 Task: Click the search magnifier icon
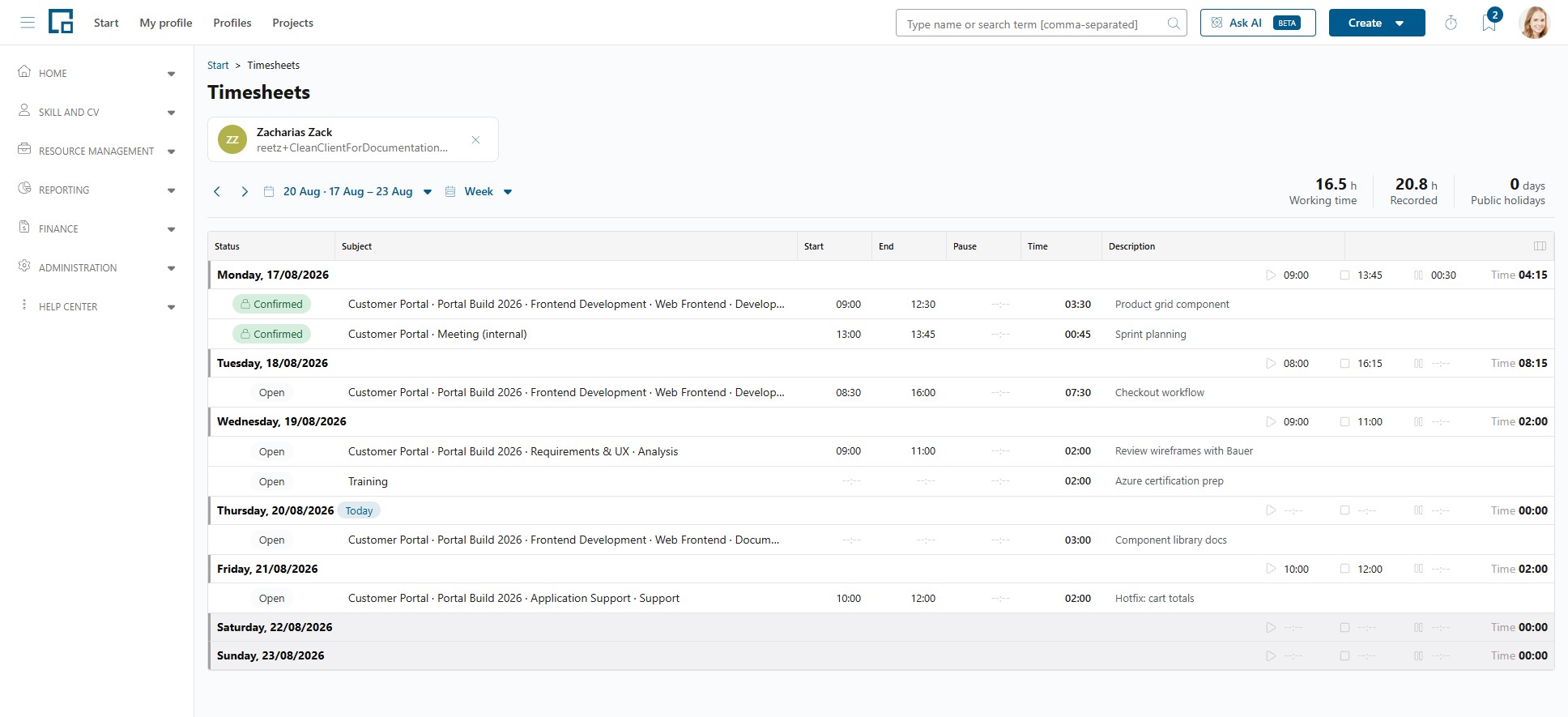click(x=1173, y=23)
